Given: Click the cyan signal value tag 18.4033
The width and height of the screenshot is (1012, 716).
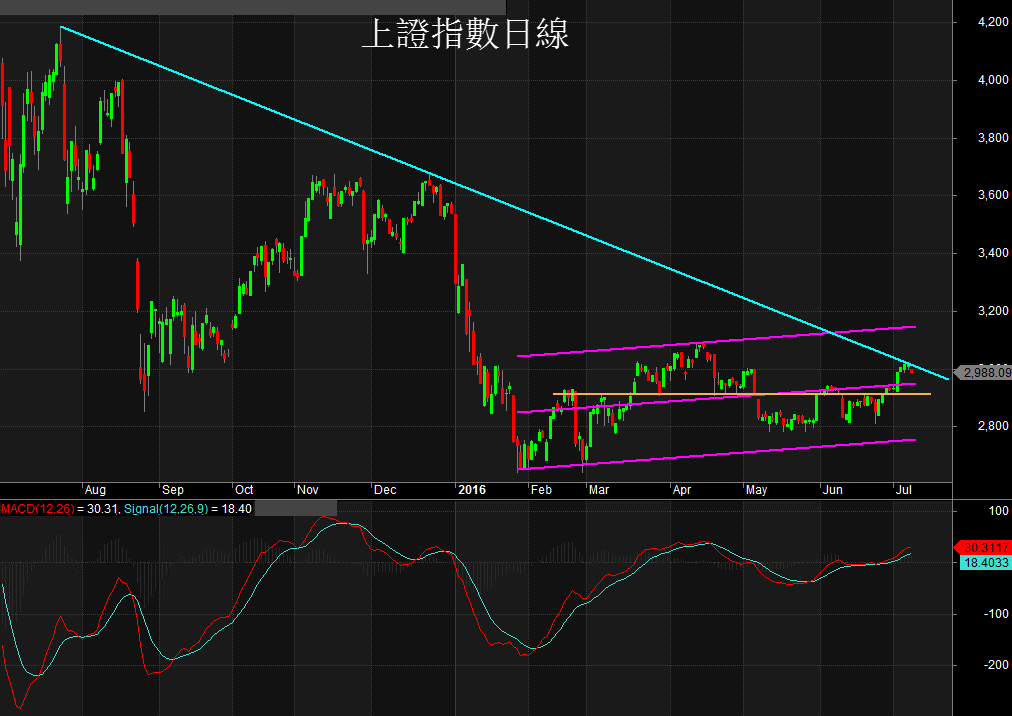Looking at the screenshot, I should point(986,562).
